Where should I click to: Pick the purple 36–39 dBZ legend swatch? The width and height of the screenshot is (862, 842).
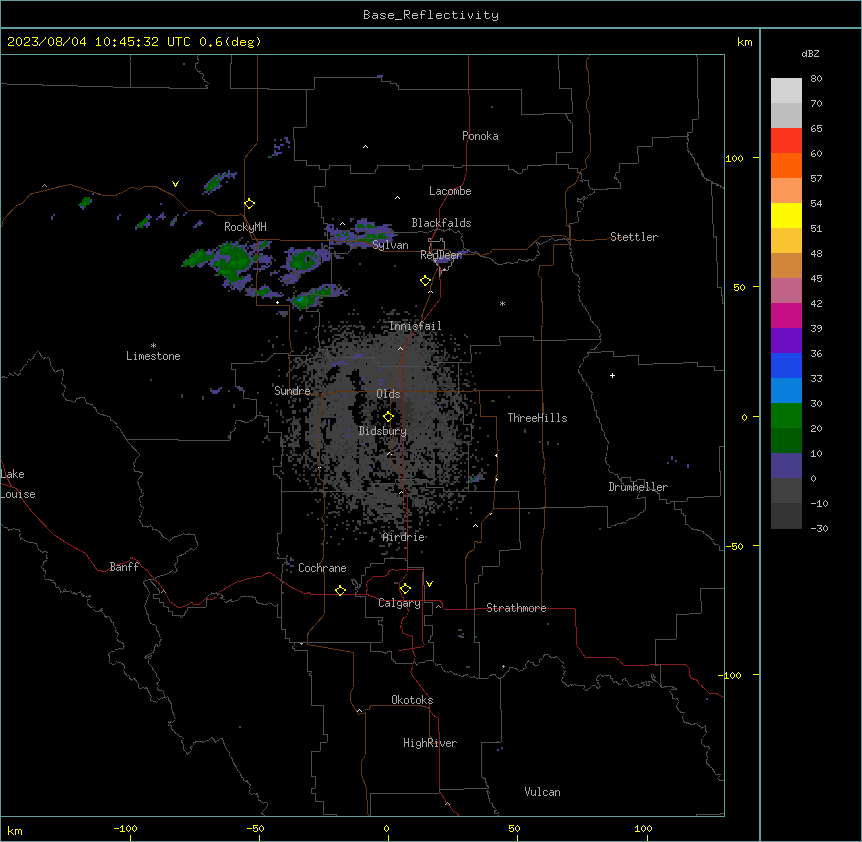click(786, 341)
